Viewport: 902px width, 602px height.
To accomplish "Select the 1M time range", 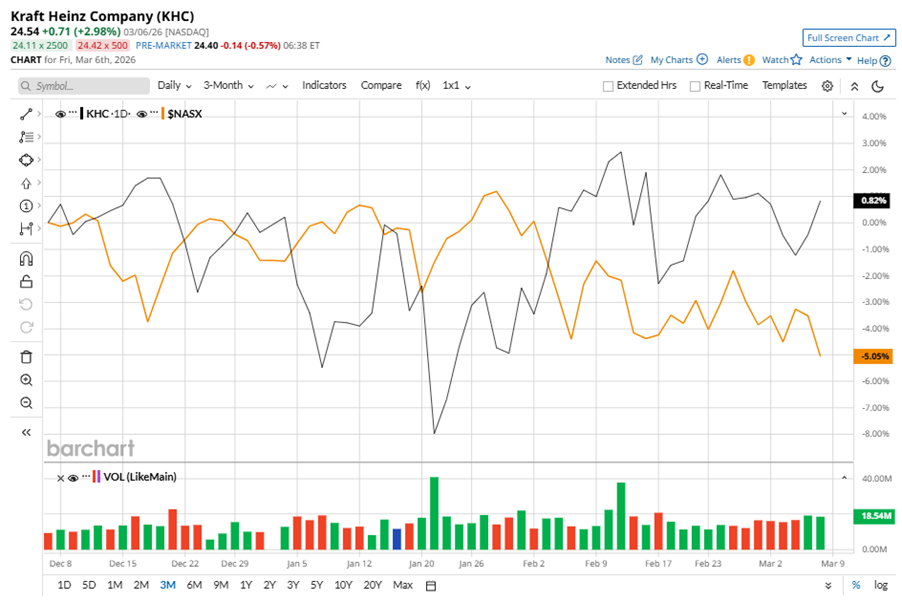I will 114,585.
